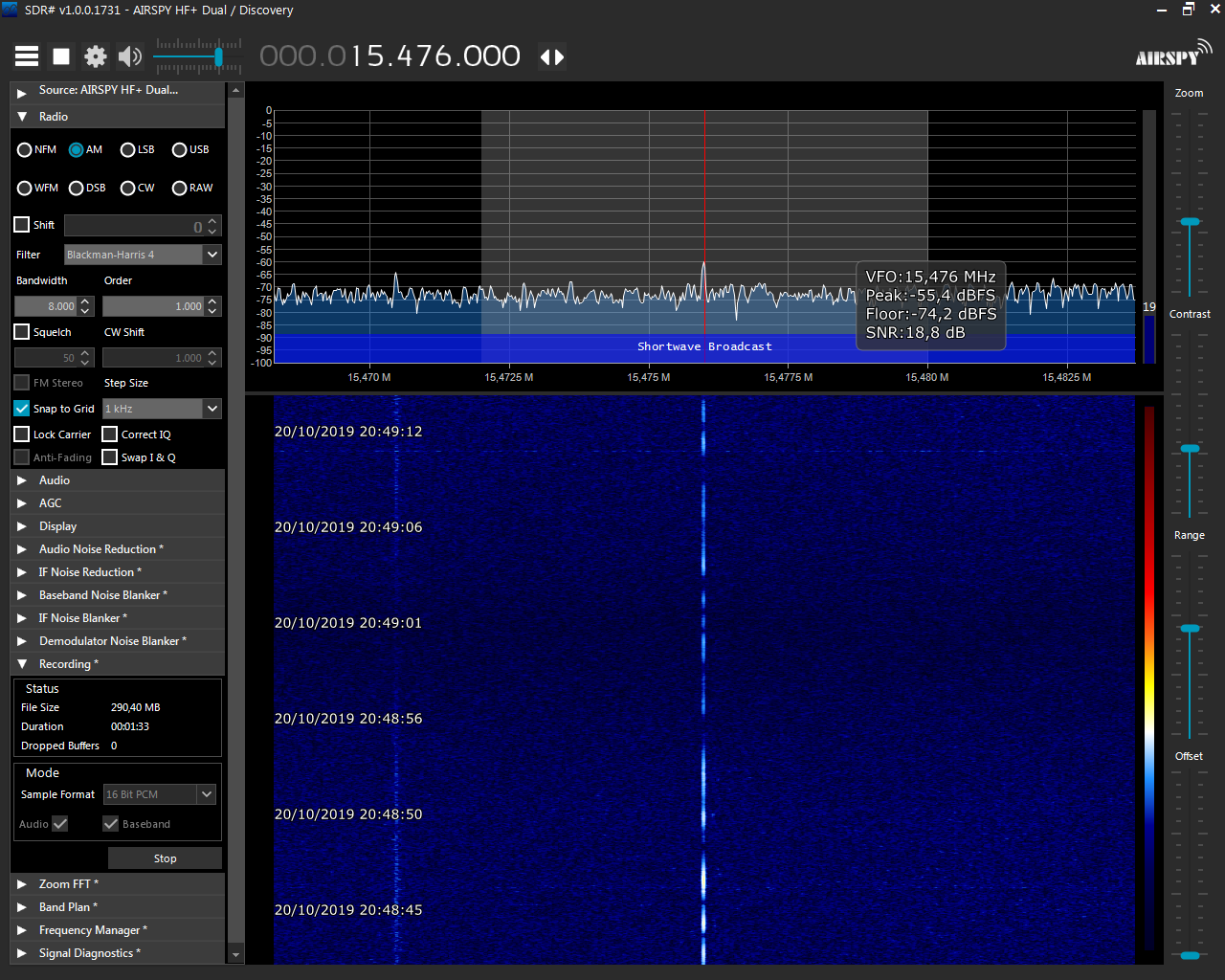Click the File Size 290,40 MB value
The image size is (1225, 980).
click(136, 707)
